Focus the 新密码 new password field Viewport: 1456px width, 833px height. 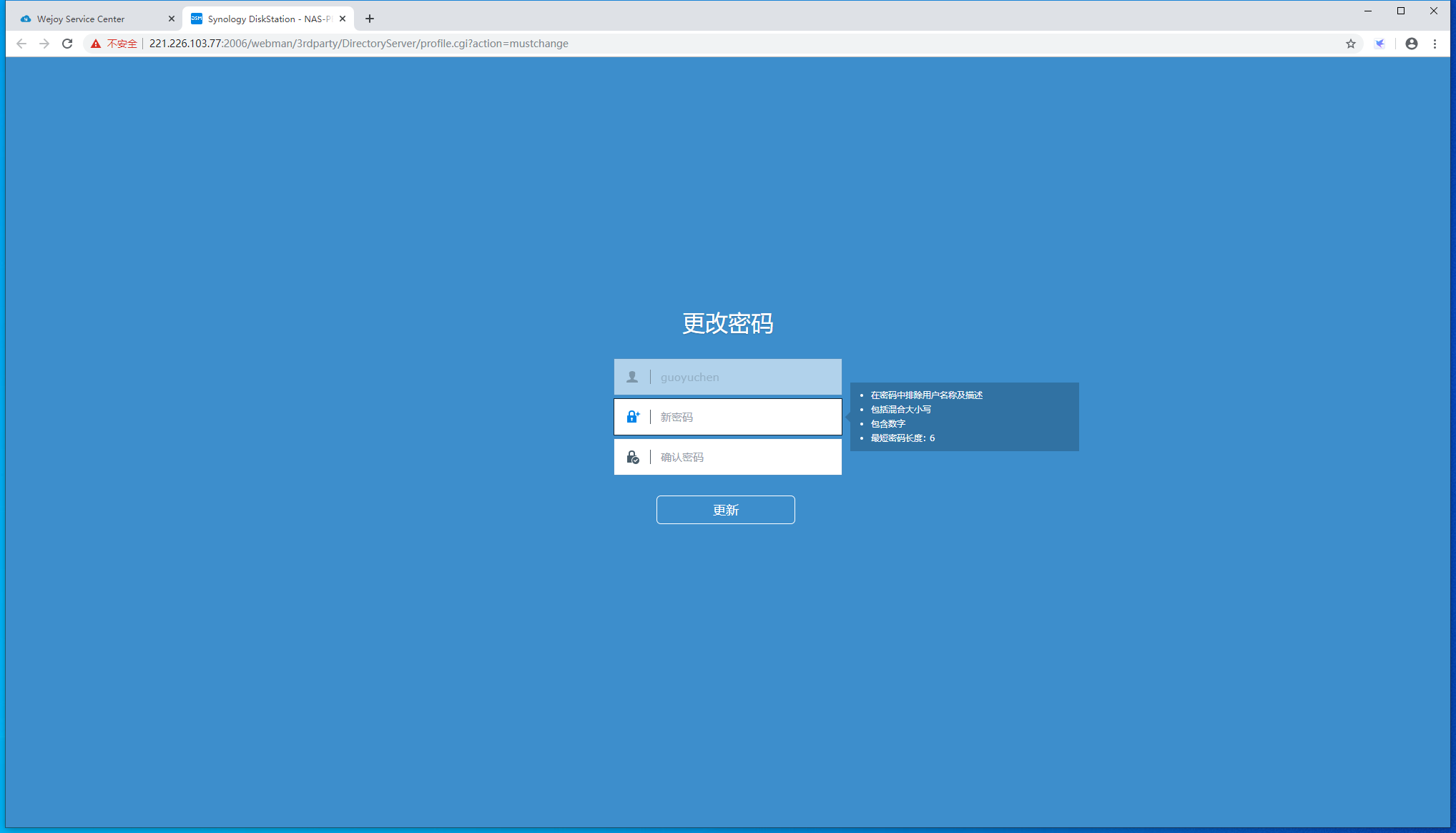pos(744,417)
